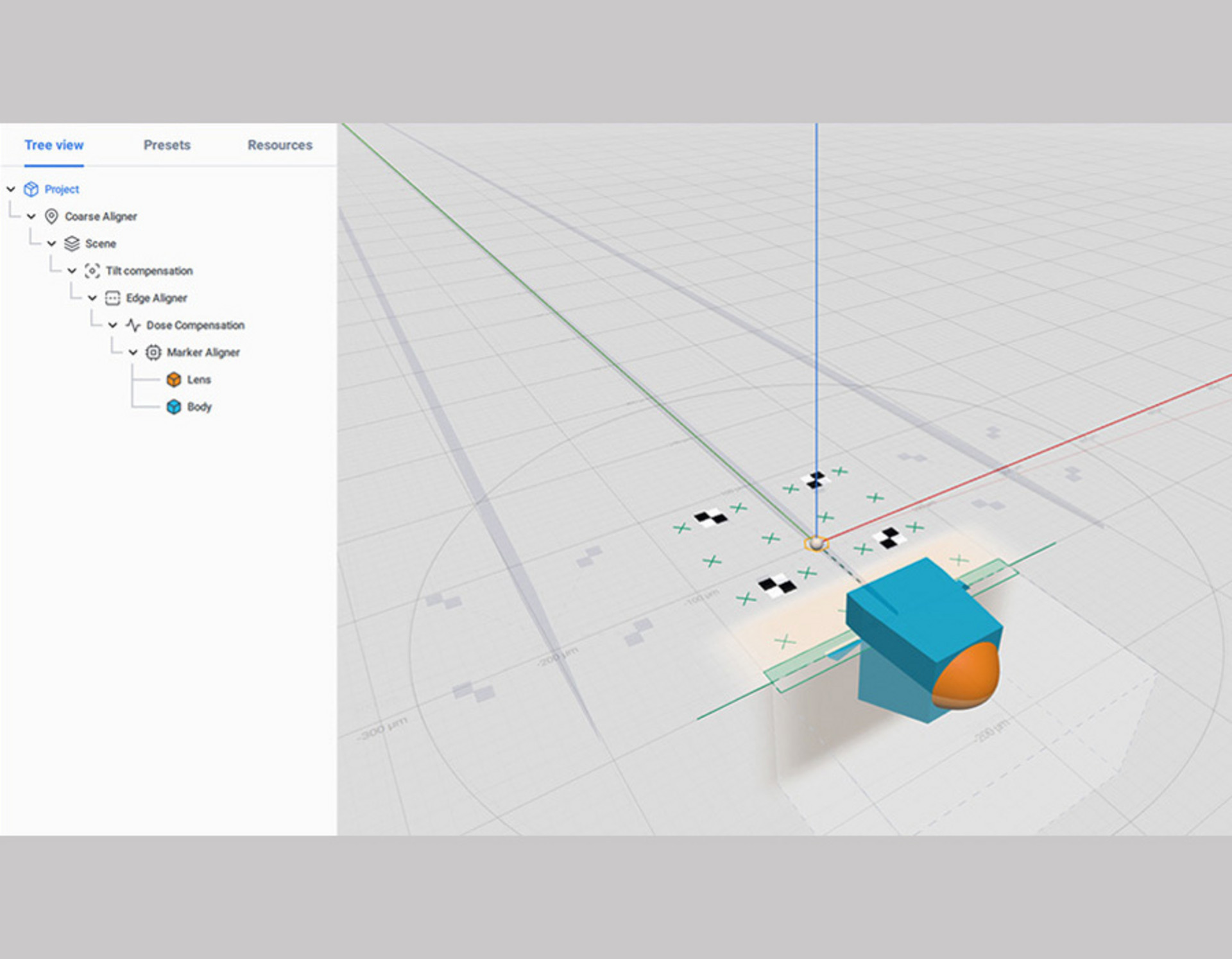Image resolution: width=1232 pixels, height=959 pixels.
Task: Open the Resources tab
Action: tap(280, 145)
